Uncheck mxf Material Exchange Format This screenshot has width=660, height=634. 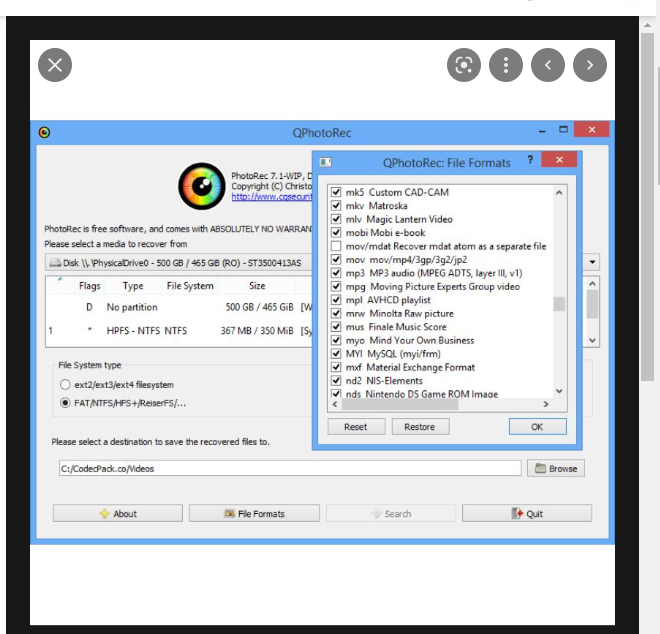click(x=335, y=368)
